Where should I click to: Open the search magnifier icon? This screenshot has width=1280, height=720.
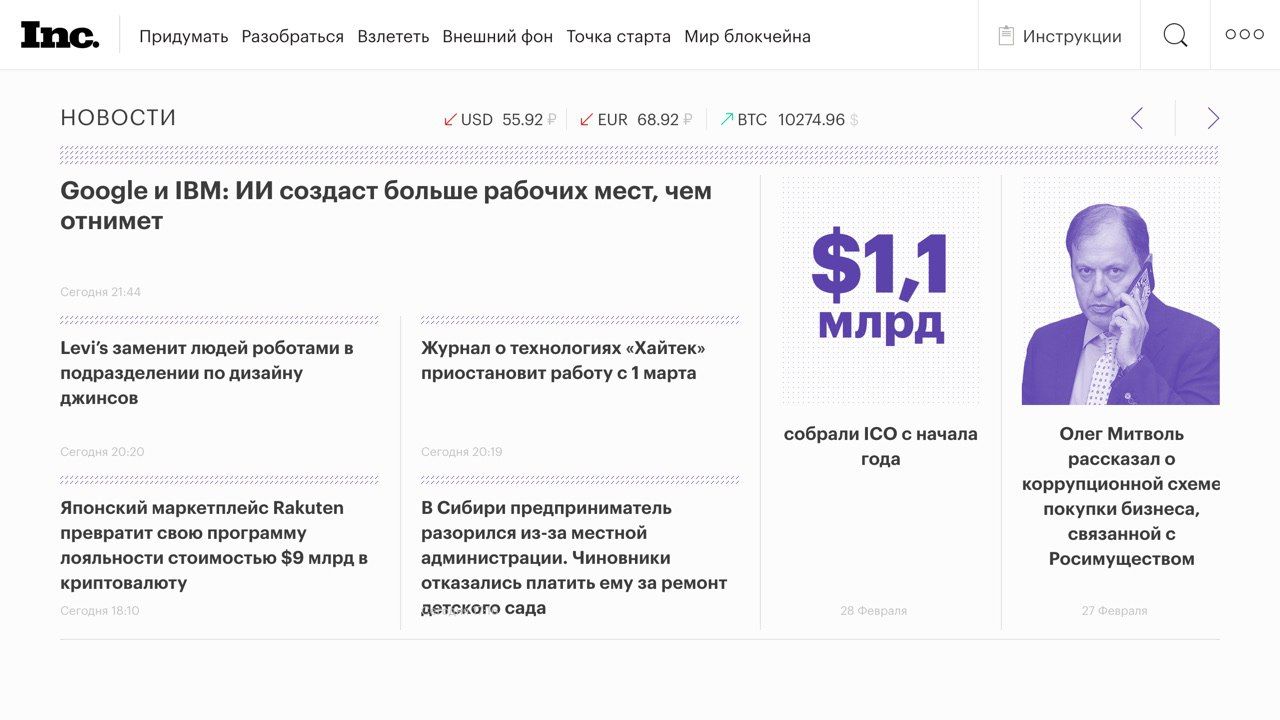click(x=1175, y=36)
